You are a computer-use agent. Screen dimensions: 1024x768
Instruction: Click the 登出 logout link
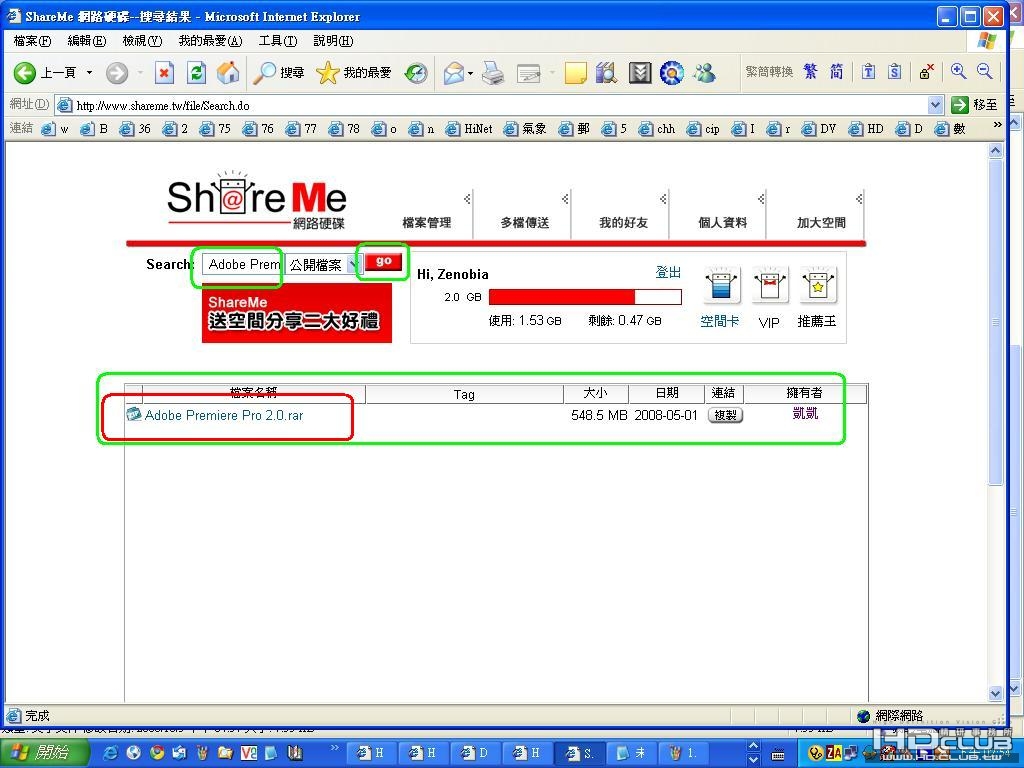(668, 272)
